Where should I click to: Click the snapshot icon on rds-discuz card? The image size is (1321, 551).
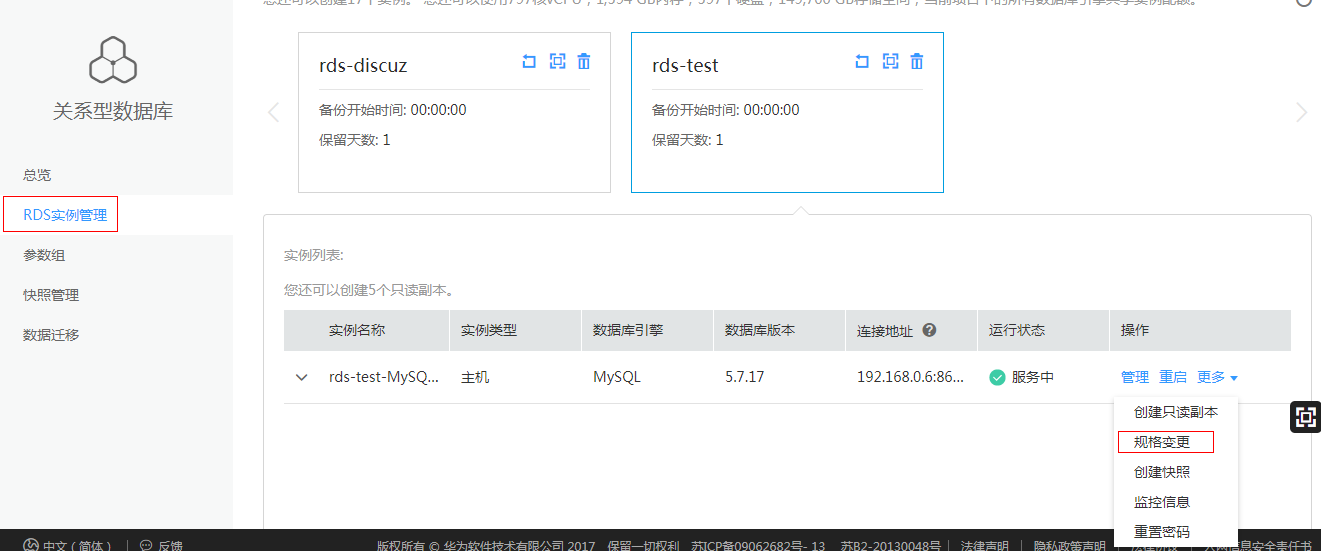pyautogui.click(x=557, y=61)
